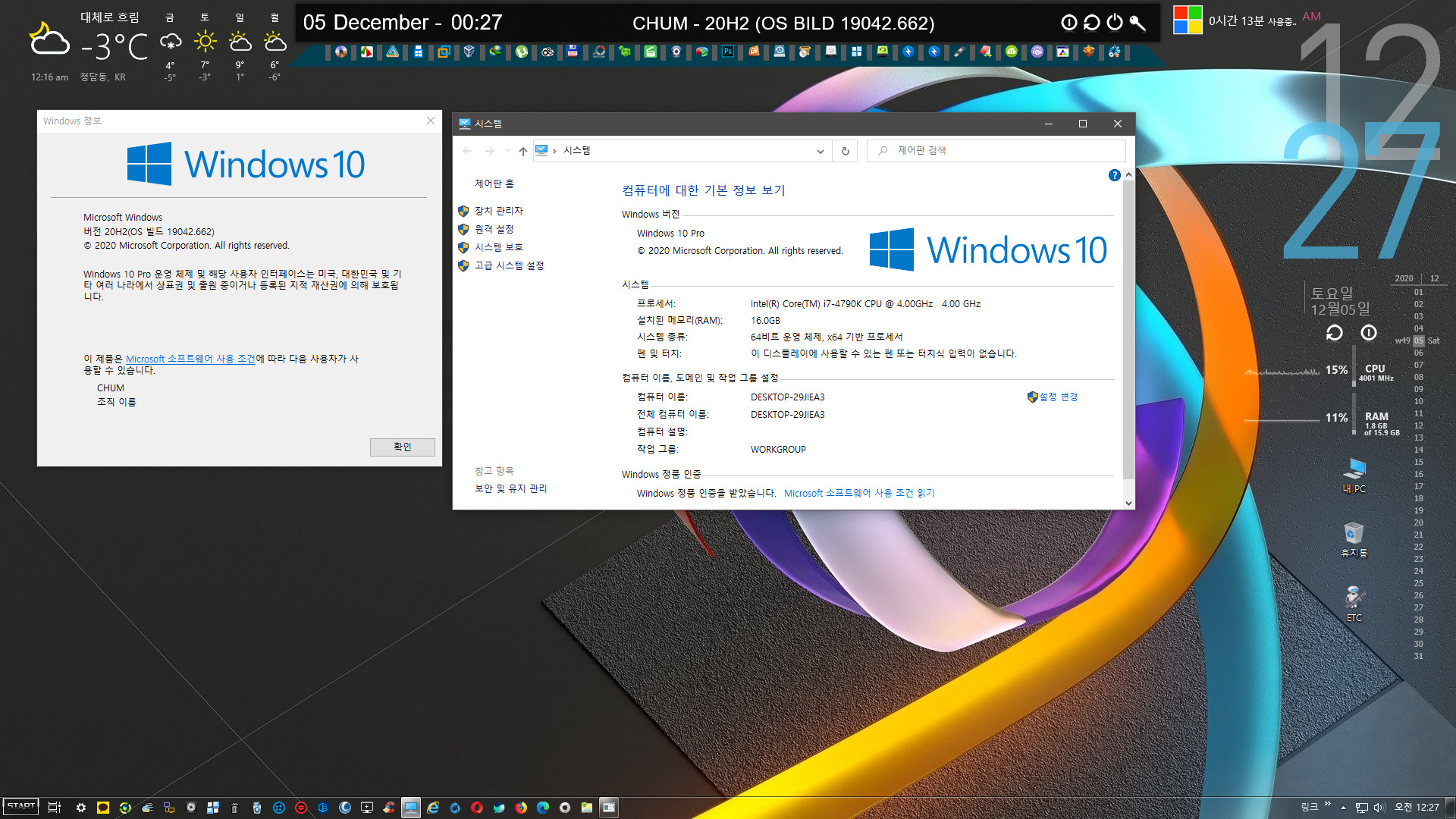Go to 제어판 홈
Screen dimensions: 1456x819
click(494, 184)
